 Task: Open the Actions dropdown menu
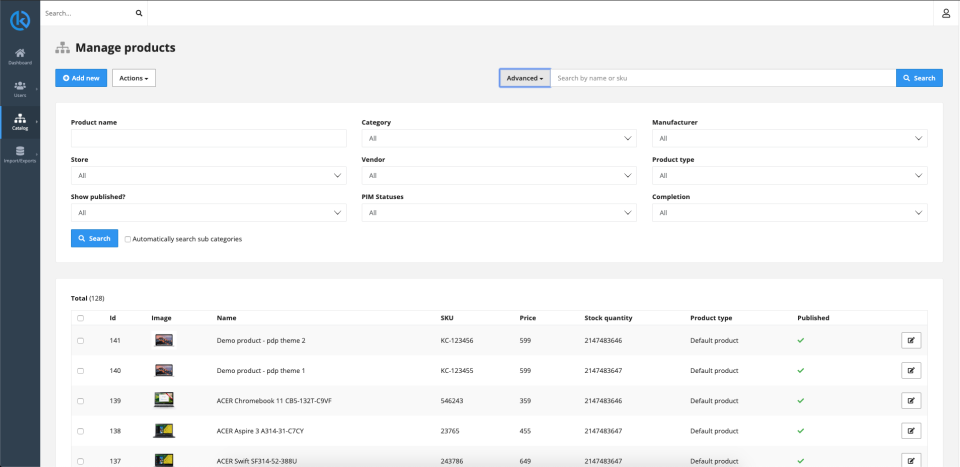tap(133, 78)
